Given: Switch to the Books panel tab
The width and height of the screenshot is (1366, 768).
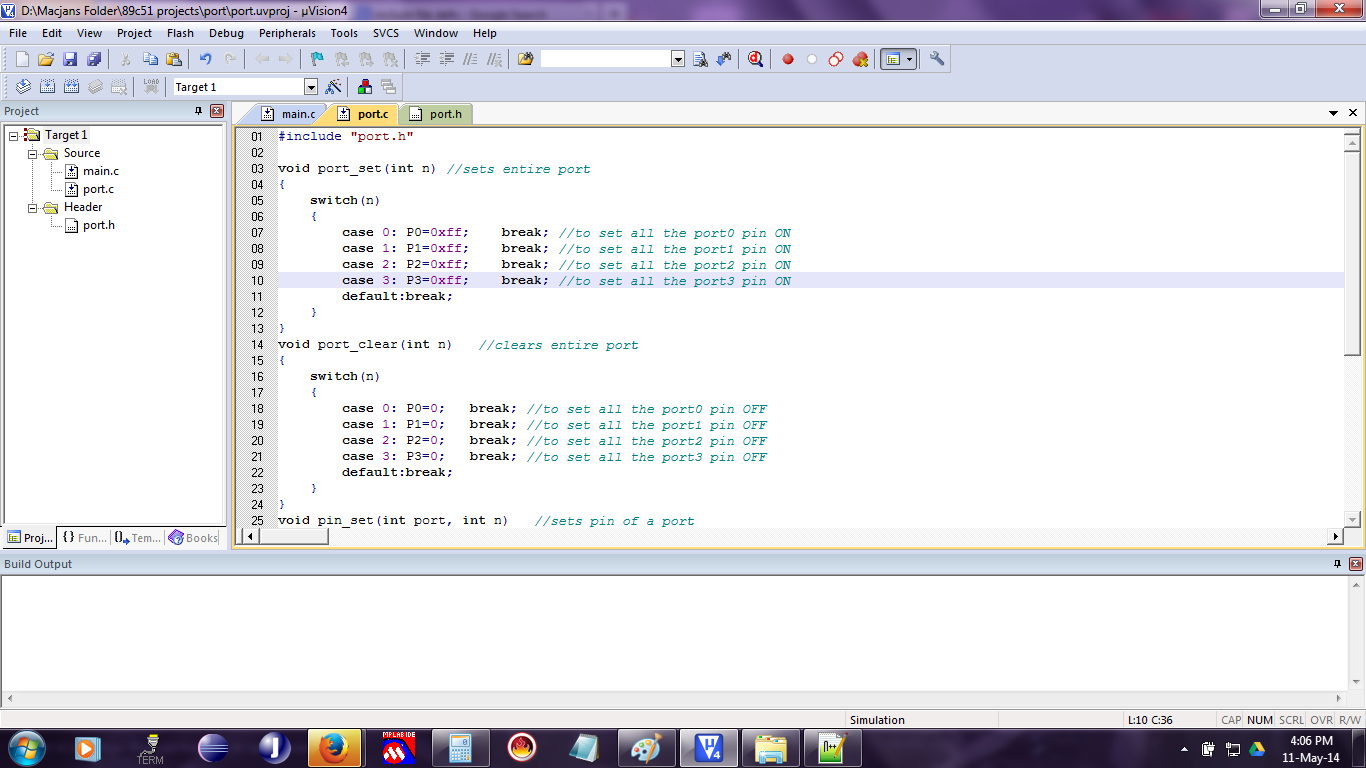Looking at the screenshot, I should pos(193,537).
